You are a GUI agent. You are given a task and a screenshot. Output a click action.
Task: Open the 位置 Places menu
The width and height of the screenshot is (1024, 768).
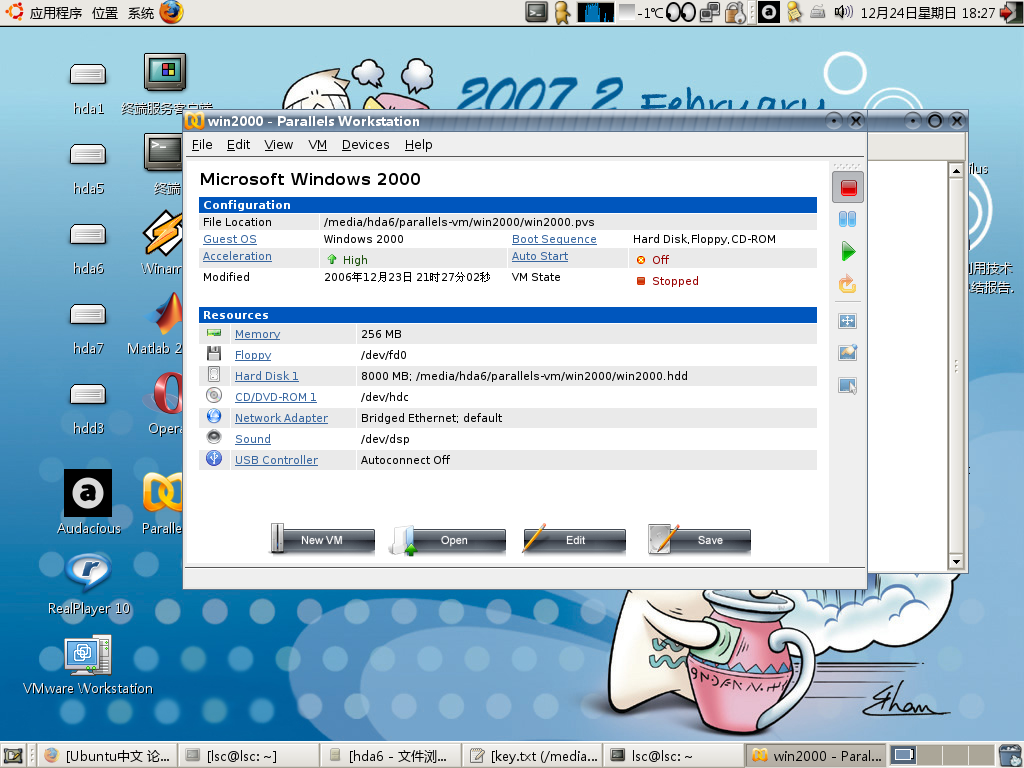coord(104,12)
